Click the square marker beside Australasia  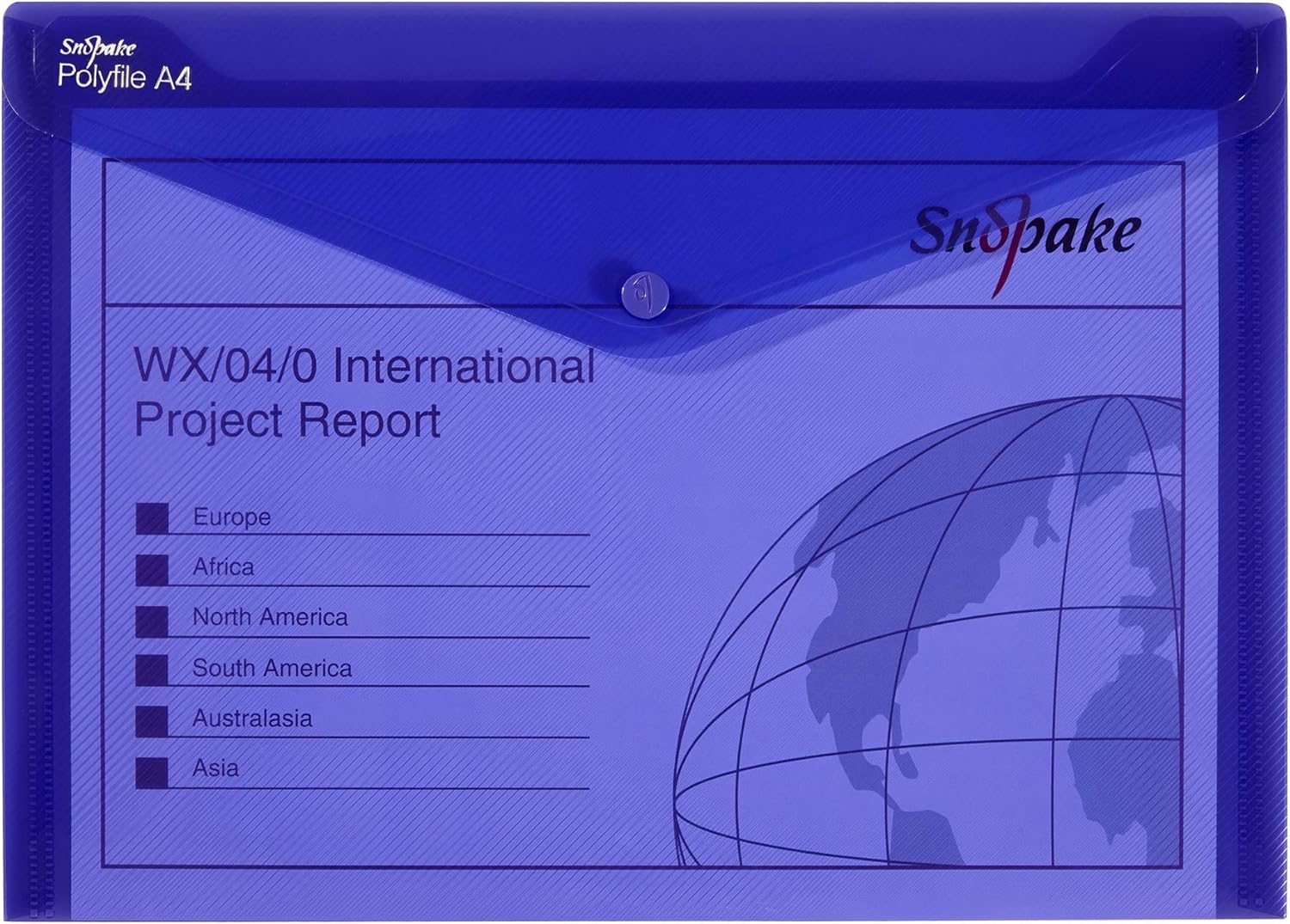tap(152, 721)
